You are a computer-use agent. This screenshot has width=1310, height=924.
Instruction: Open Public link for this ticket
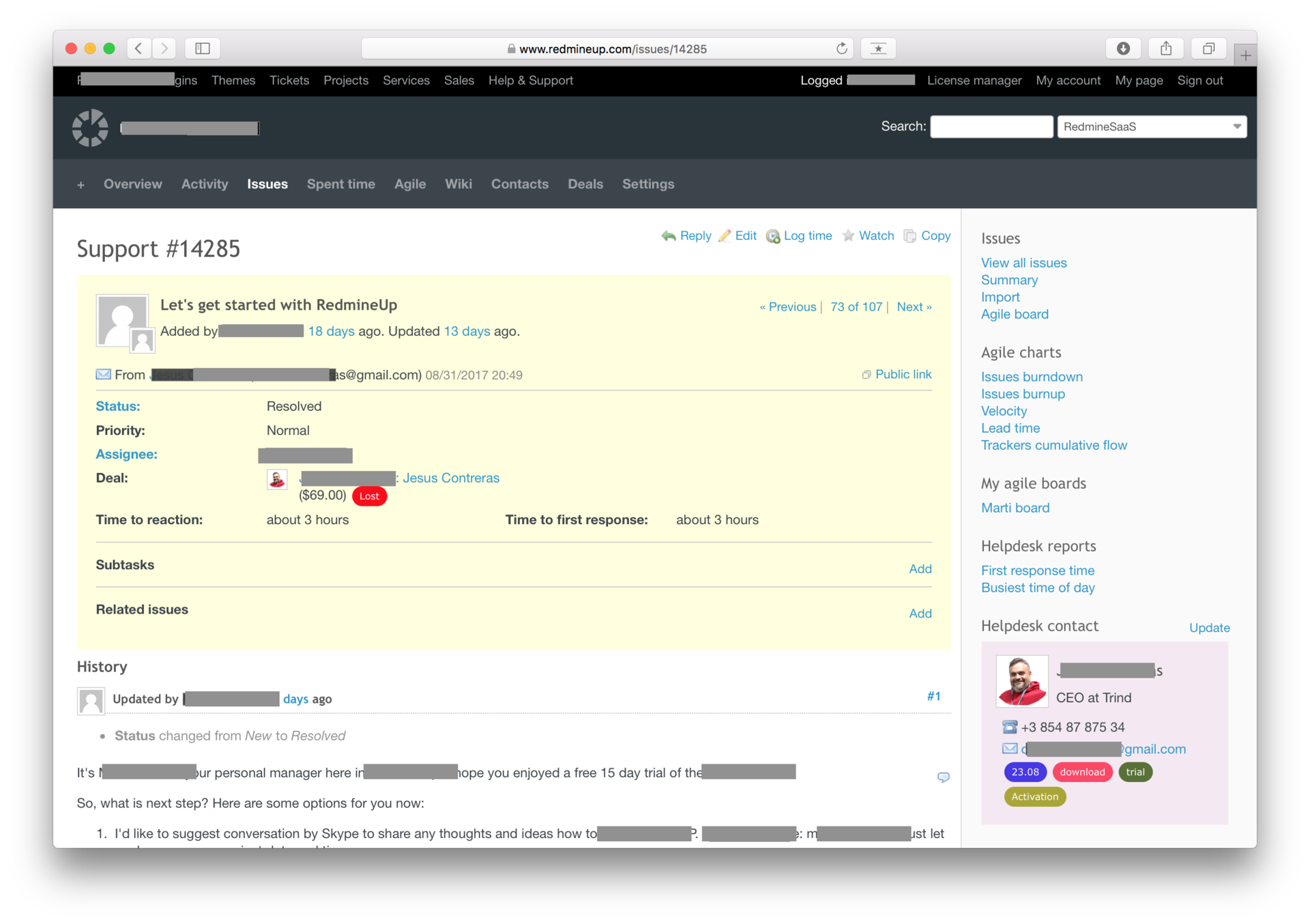click(903, 375)
